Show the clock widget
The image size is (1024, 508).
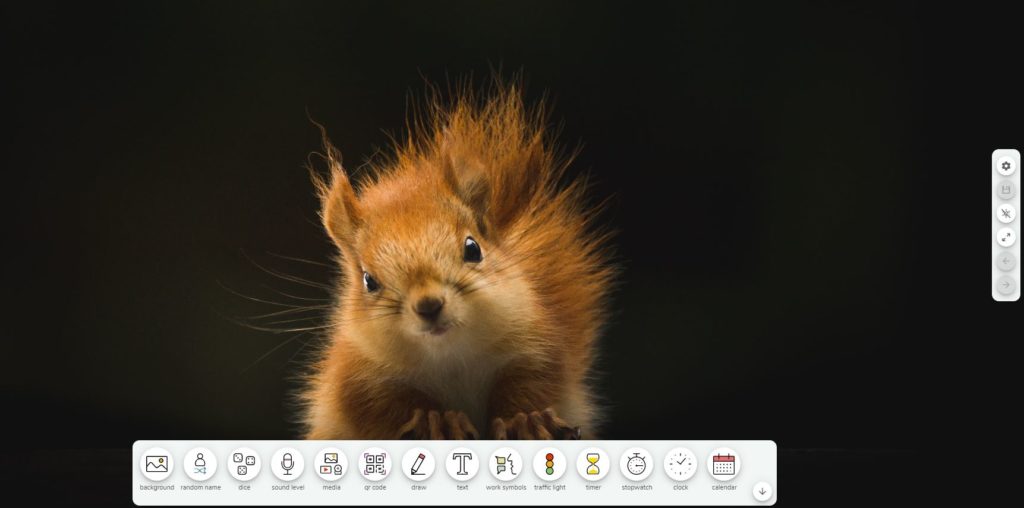pos(680,464)
